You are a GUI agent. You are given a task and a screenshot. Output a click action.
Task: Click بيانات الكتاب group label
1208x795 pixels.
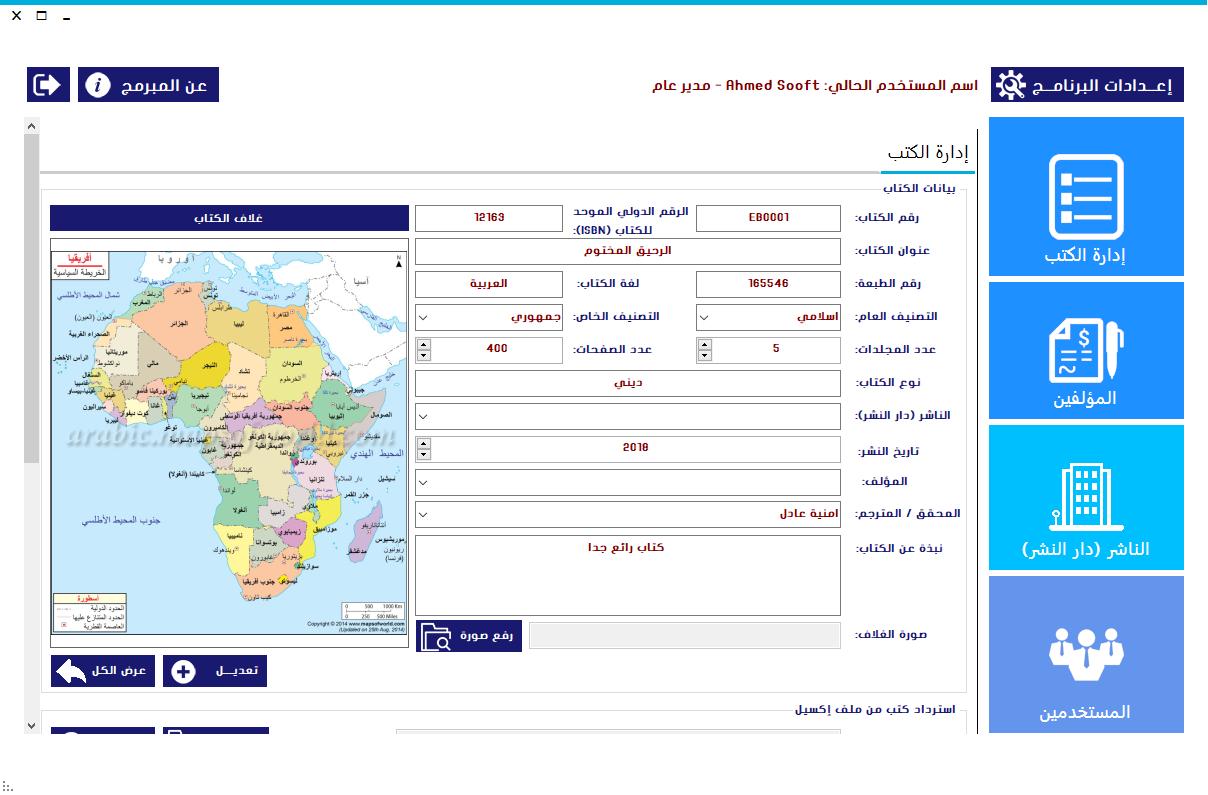[919, 188]
